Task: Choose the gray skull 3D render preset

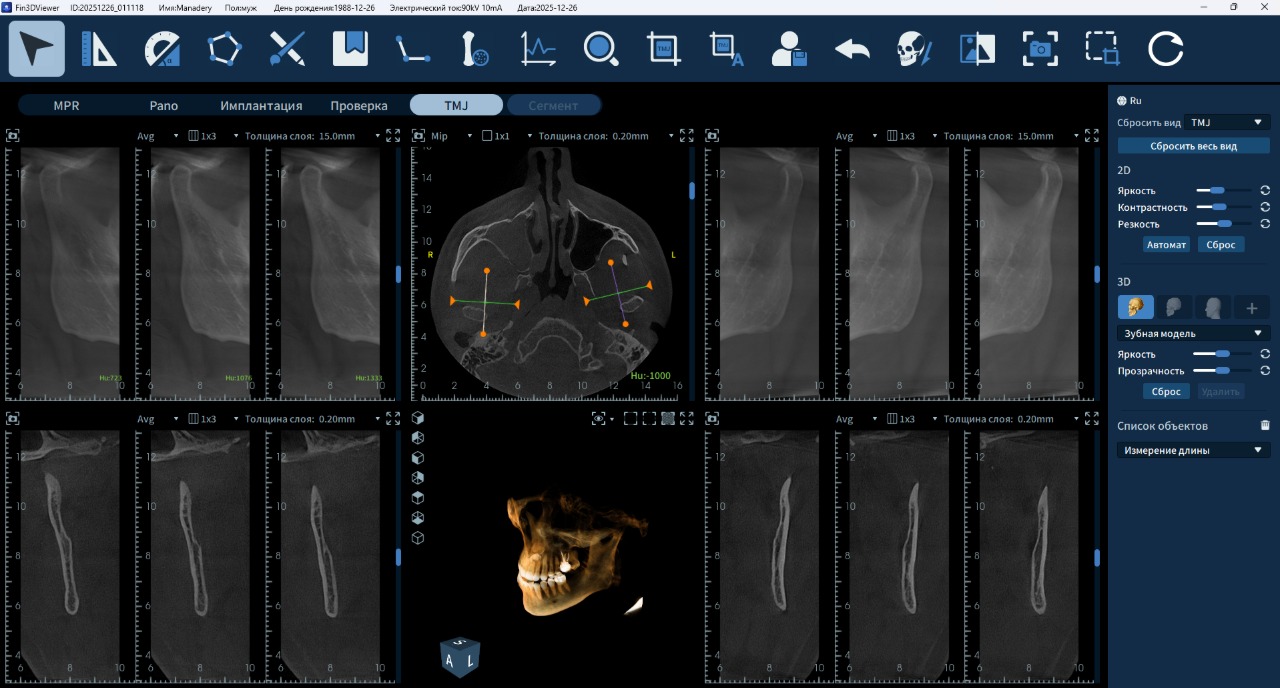Action: pyautogui.click(x=1174, y=308)
